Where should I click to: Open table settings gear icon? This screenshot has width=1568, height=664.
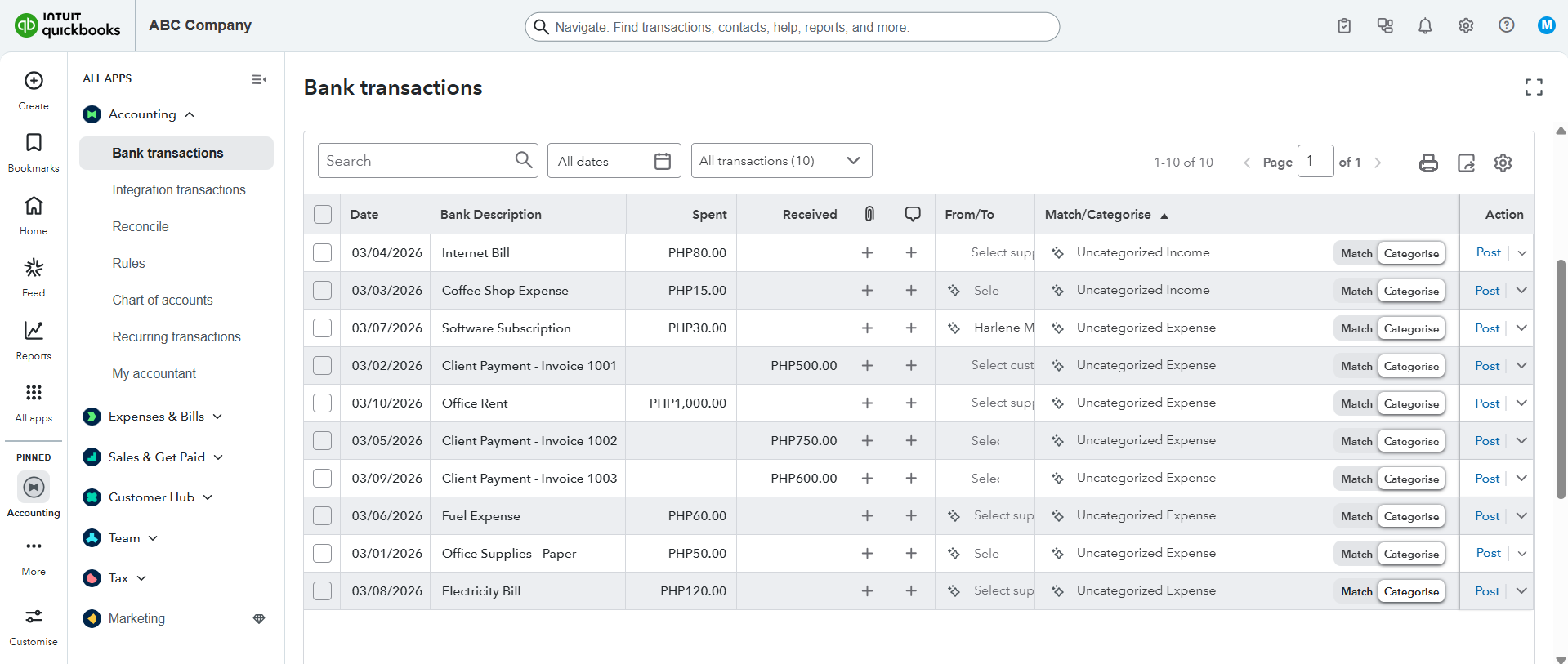click(x=1503, y=163)
